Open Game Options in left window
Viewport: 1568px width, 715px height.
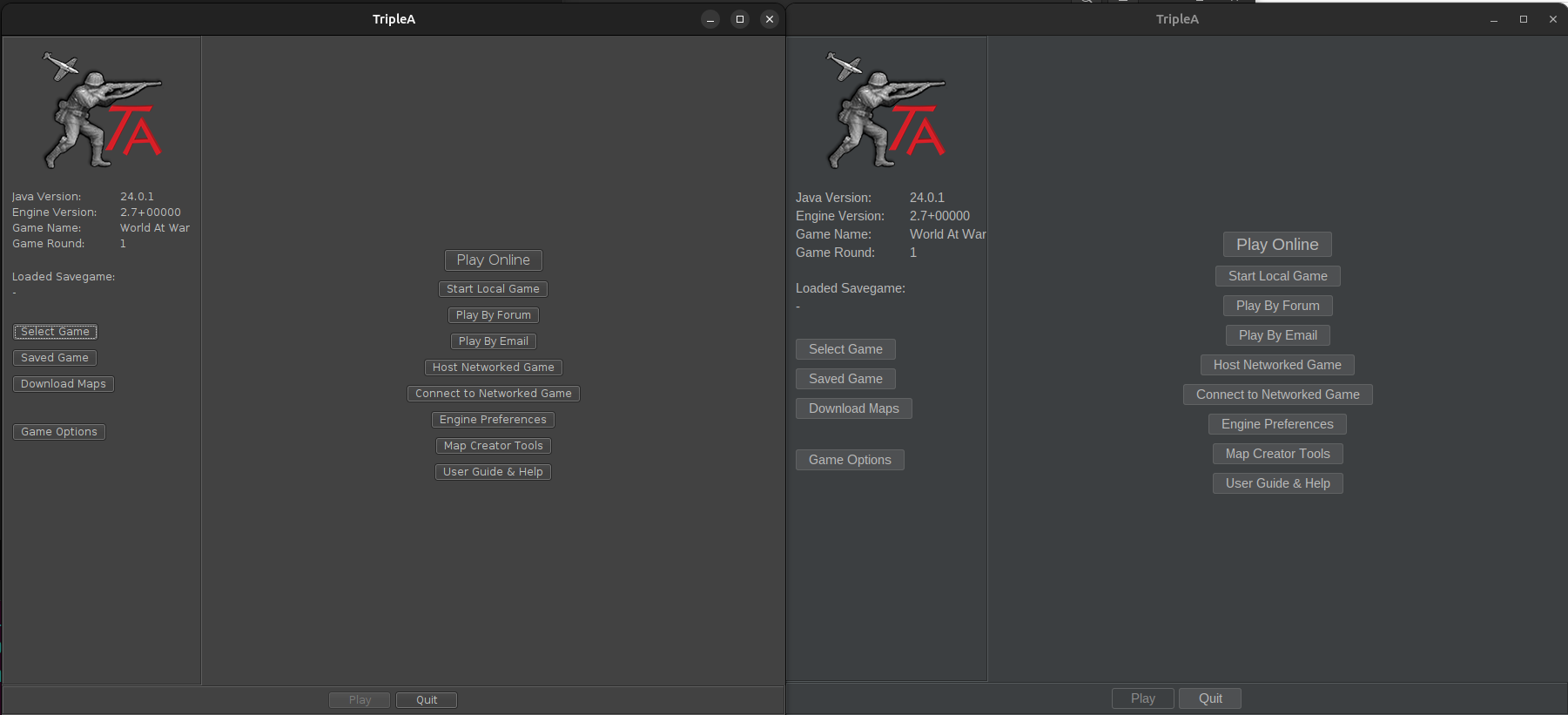pos(58,432)
